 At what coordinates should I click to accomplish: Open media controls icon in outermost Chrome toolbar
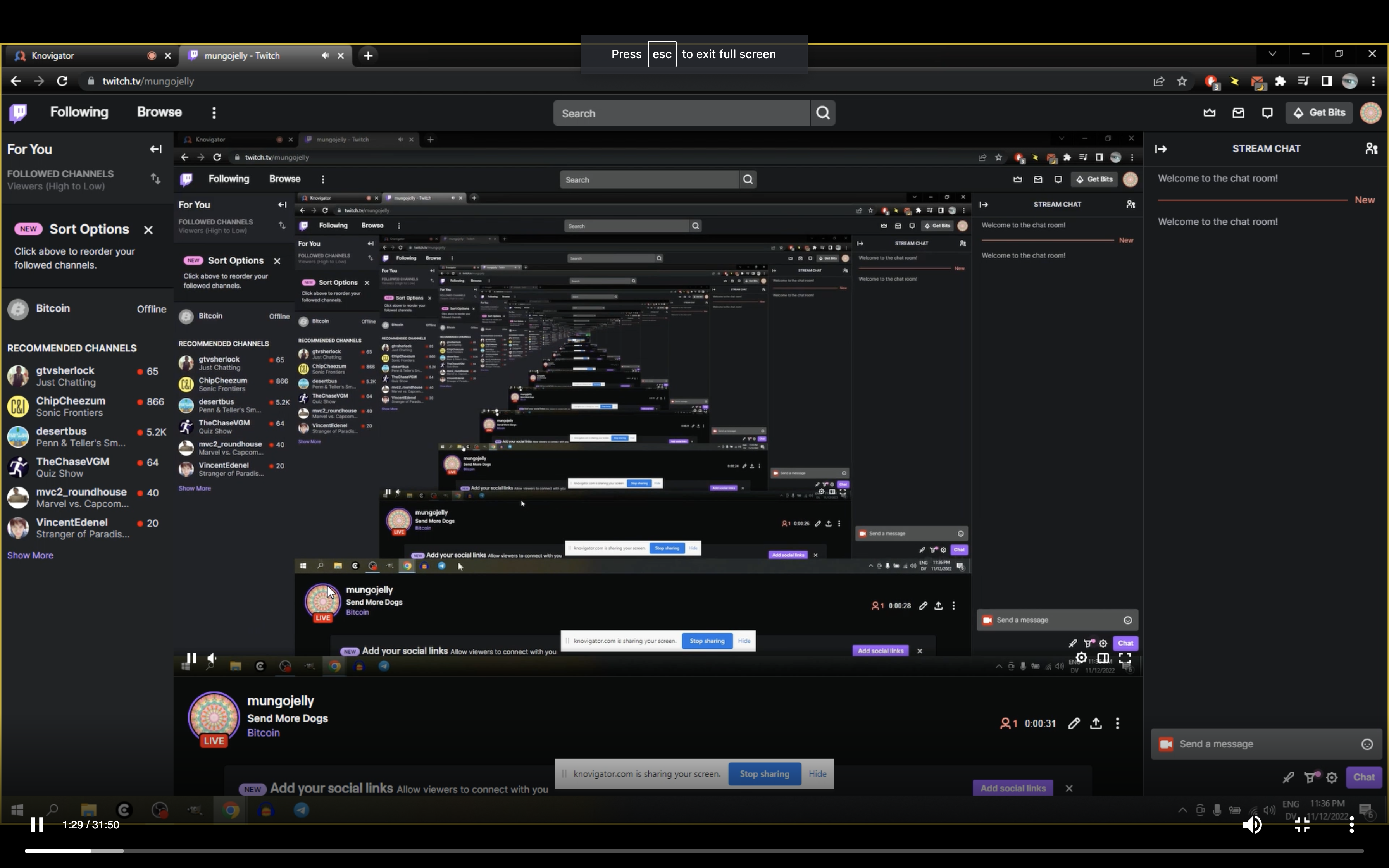(1303, 81)
